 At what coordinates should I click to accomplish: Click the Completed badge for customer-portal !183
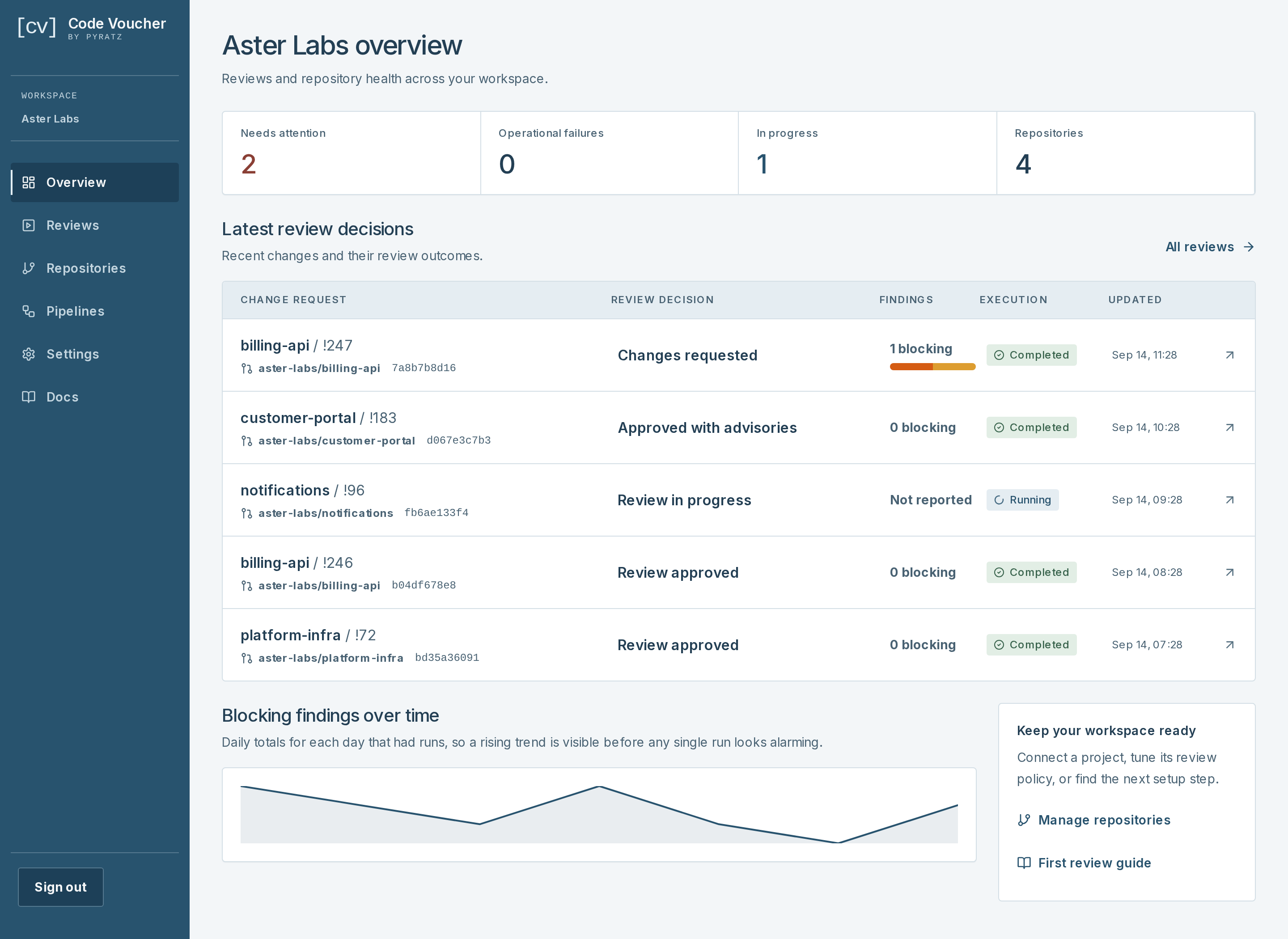(x=1032, y=427)
